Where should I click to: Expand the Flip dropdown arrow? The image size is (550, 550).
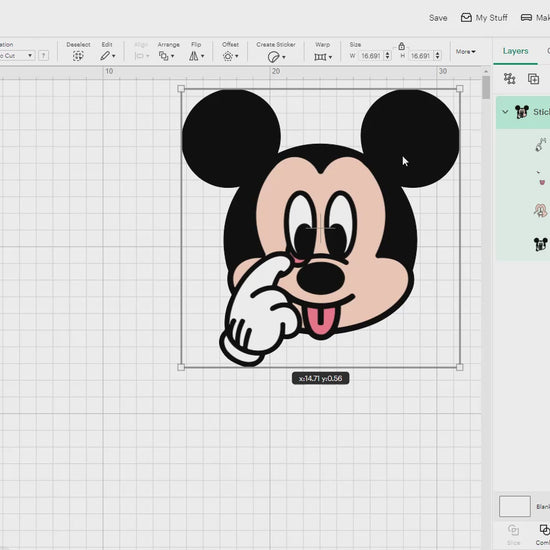[x=202, y=56]
